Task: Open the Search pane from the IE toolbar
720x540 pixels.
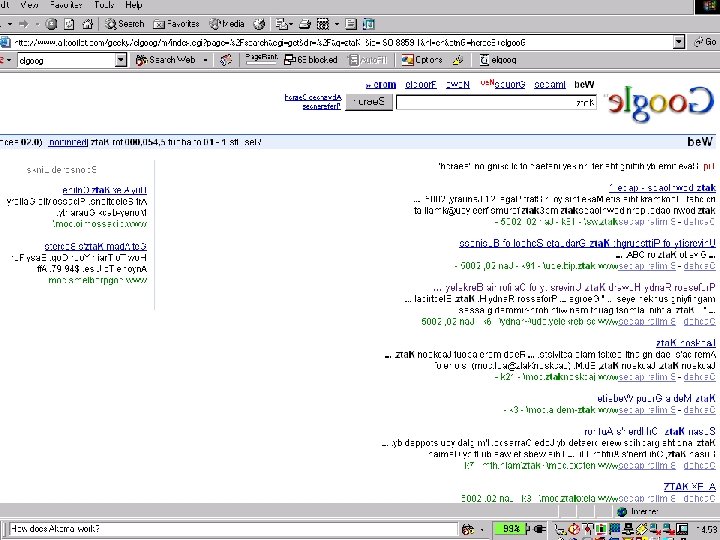Action: pyautogui.click(x=124, y=24)
